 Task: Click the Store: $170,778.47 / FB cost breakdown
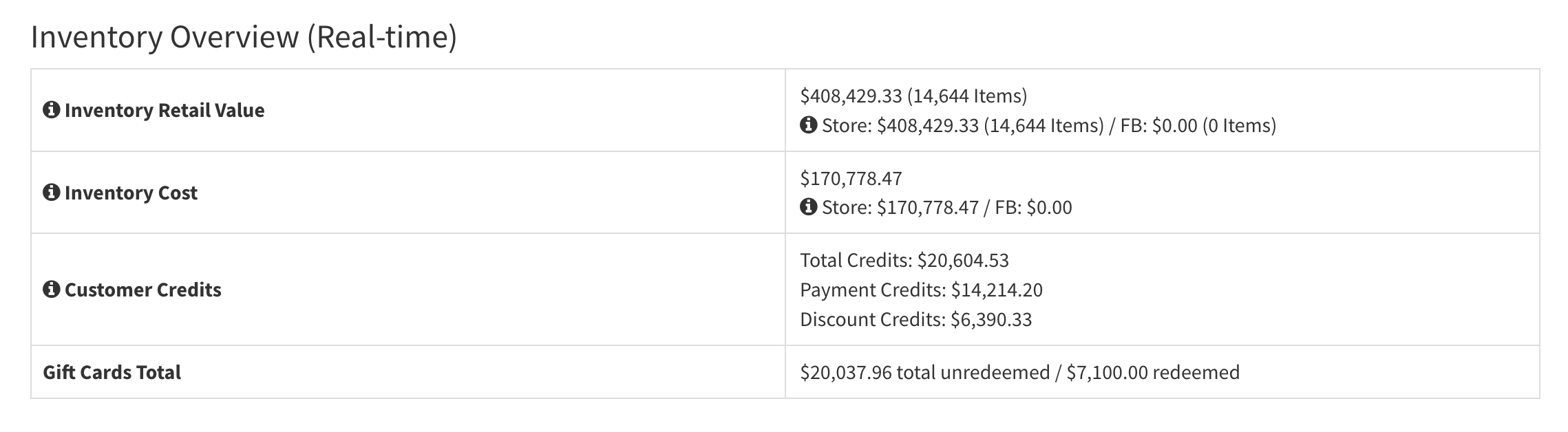point(946,207)
